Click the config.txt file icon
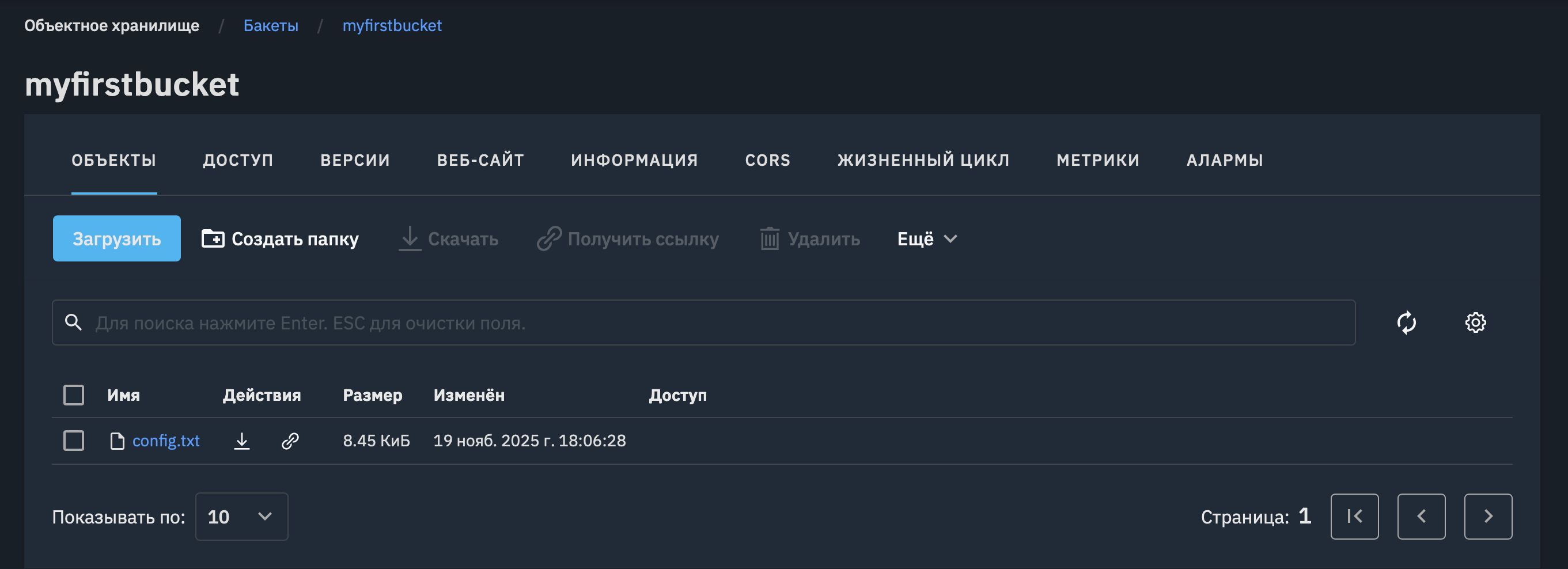 (117, 441)
